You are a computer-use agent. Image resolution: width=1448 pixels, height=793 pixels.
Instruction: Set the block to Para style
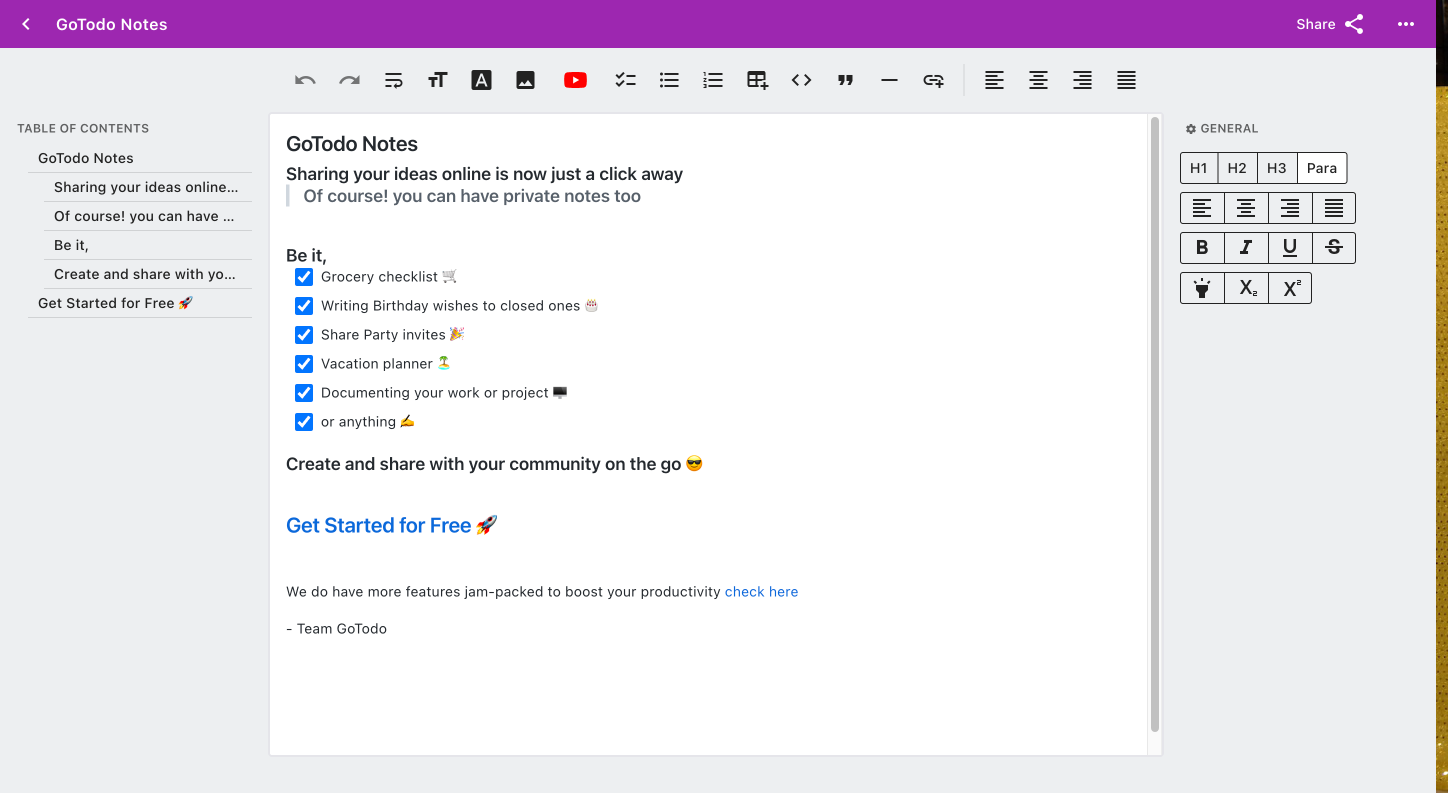[1322, 168]
